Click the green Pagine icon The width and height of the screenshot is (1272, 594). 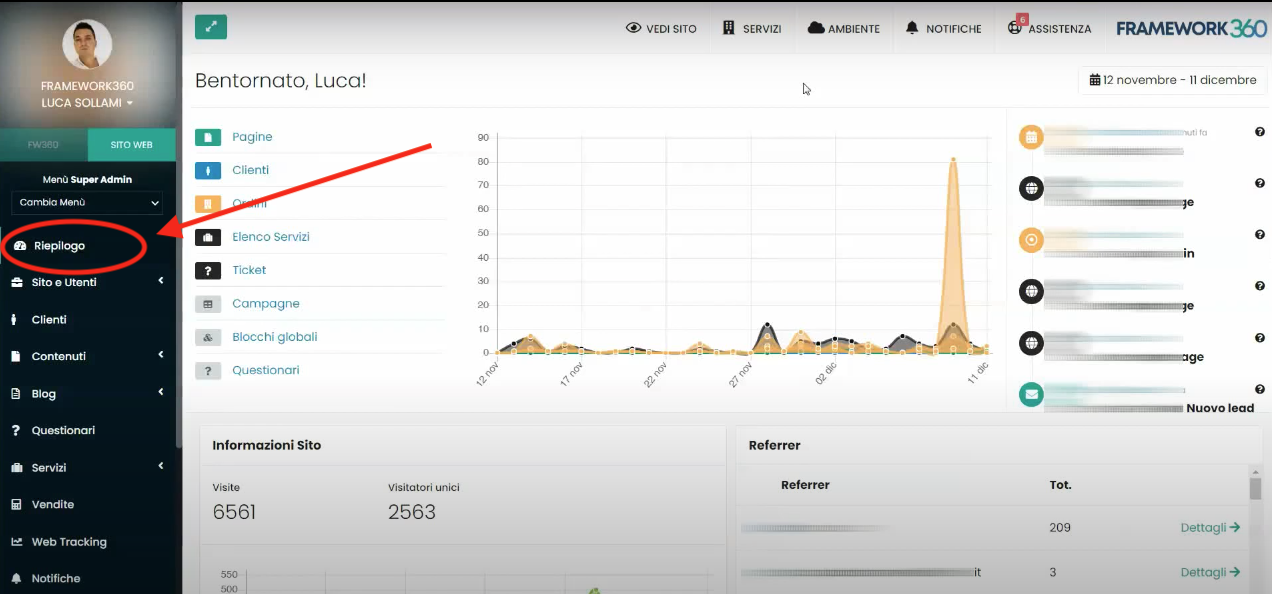[208, 137]
